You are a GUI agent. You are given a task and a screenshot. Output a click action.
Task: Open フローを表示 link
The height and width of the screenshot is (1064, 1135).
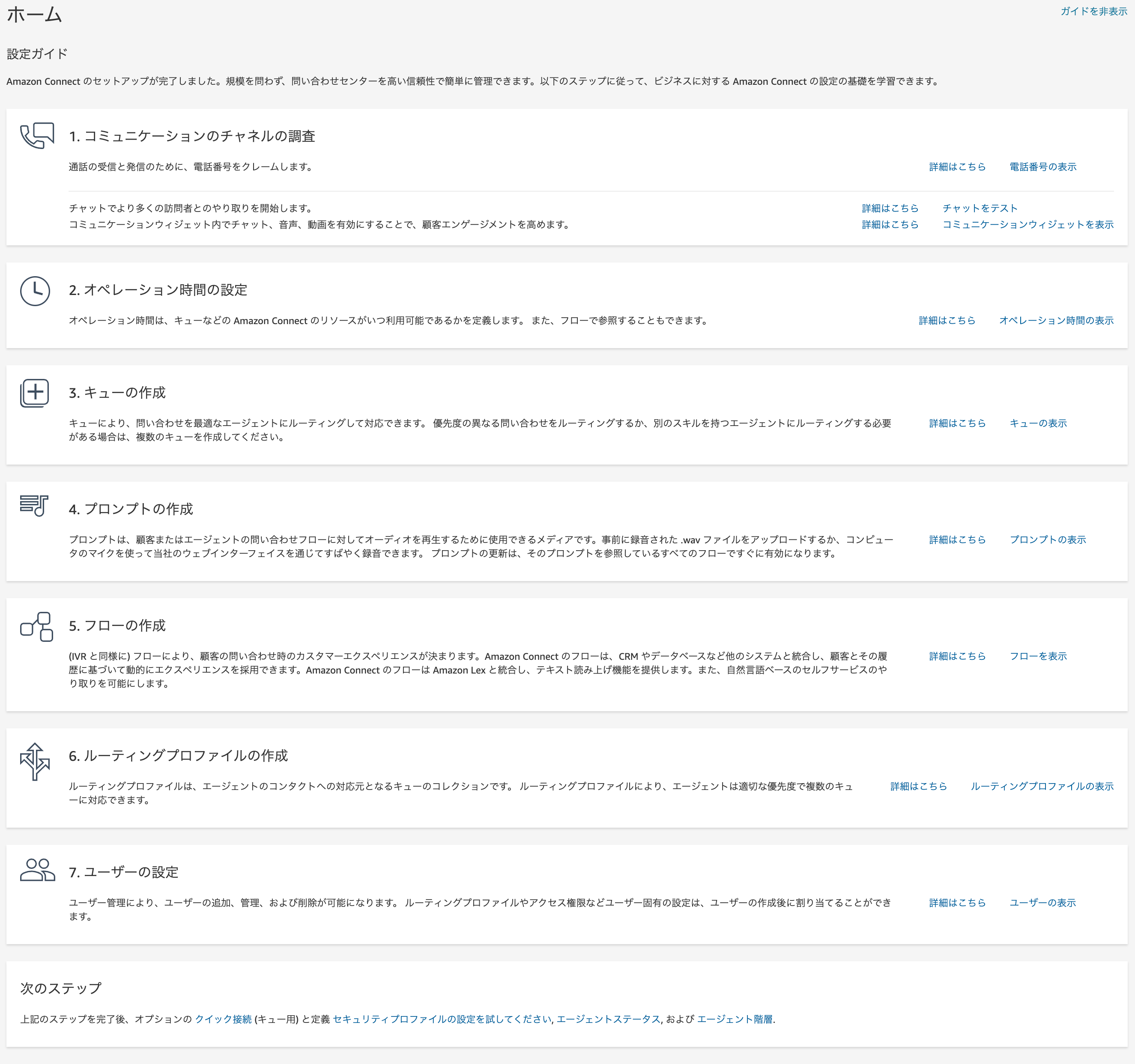[x=1039, y=656]
